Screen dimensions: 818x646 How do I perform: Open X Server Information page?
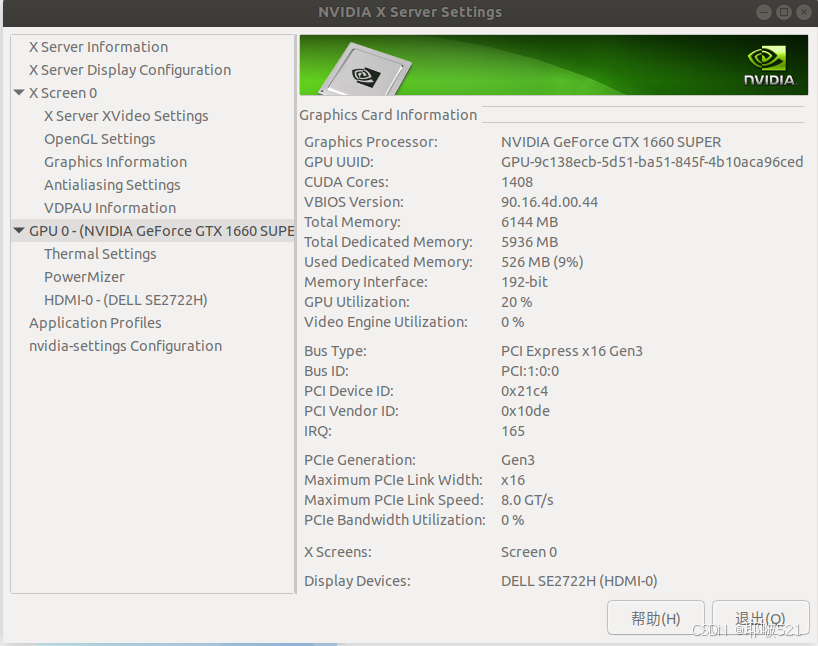click(96, 46)
